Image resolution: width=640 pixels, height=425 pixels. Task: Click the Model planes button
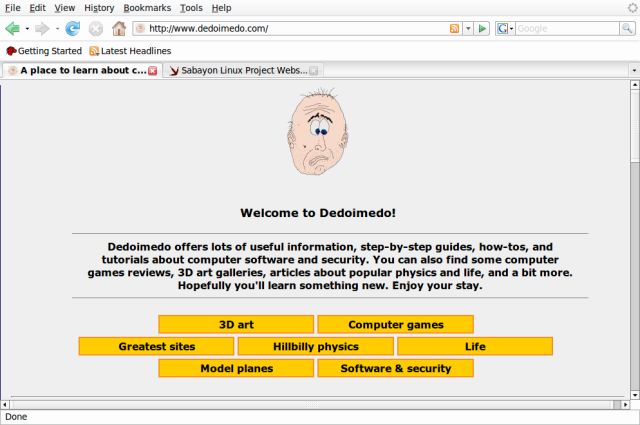click(236, 369)
